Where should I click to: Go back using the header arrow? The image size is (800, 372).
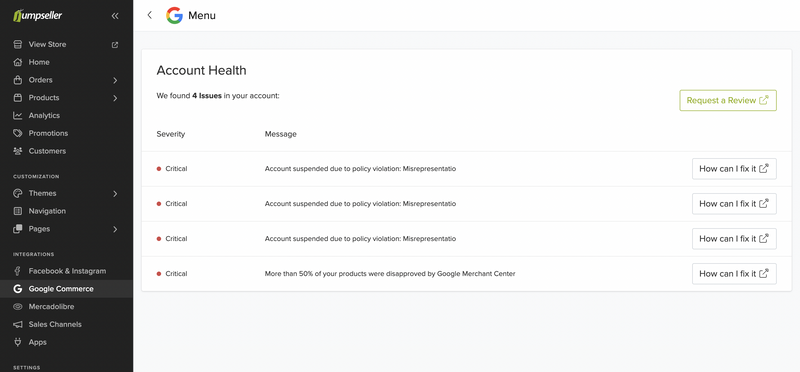[x=149, y=15]
